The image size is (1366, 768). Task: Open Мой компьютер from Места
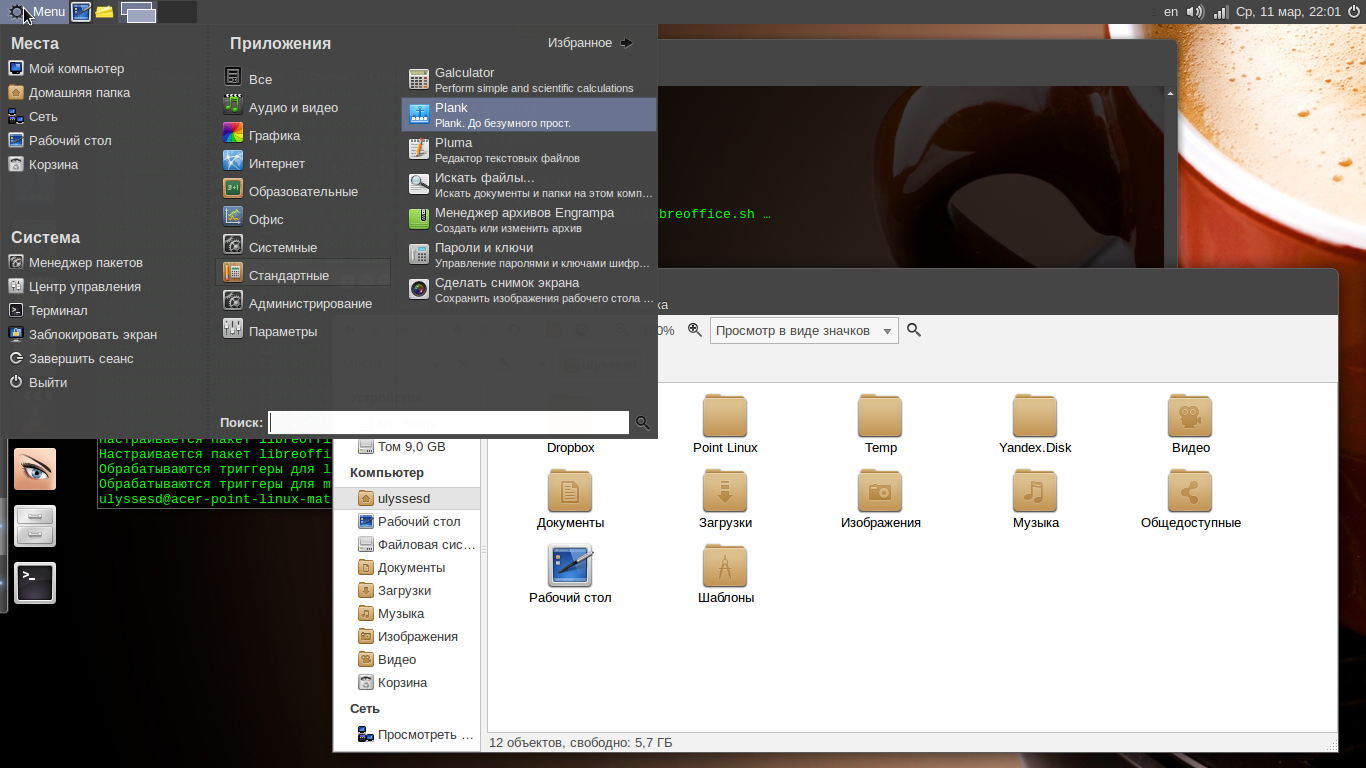(x=66, y=69)
